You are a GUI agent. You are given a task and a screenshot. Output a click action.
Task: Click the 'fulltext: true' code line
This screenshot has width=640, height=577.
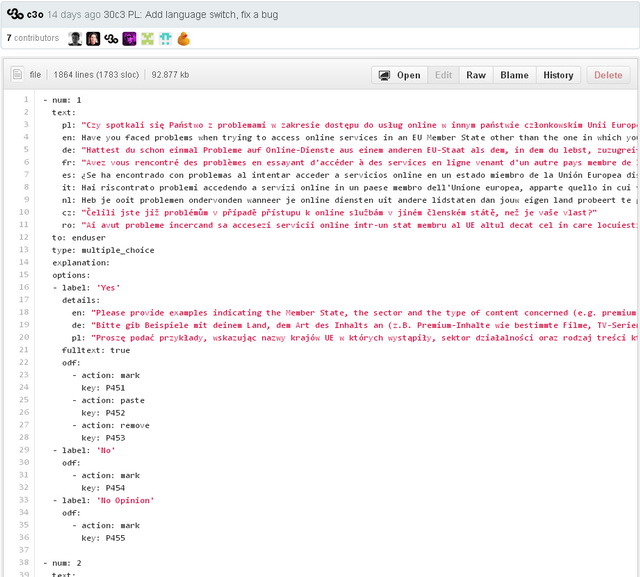(96, 350)
